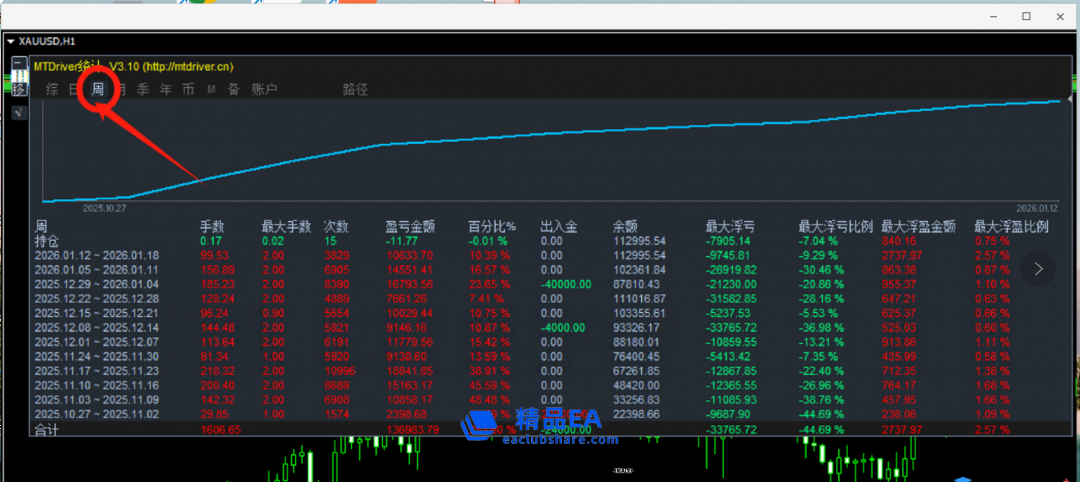Select the 季 (quarterly) tab
This screenshot has height=482, width=1080.
[143, 90]
